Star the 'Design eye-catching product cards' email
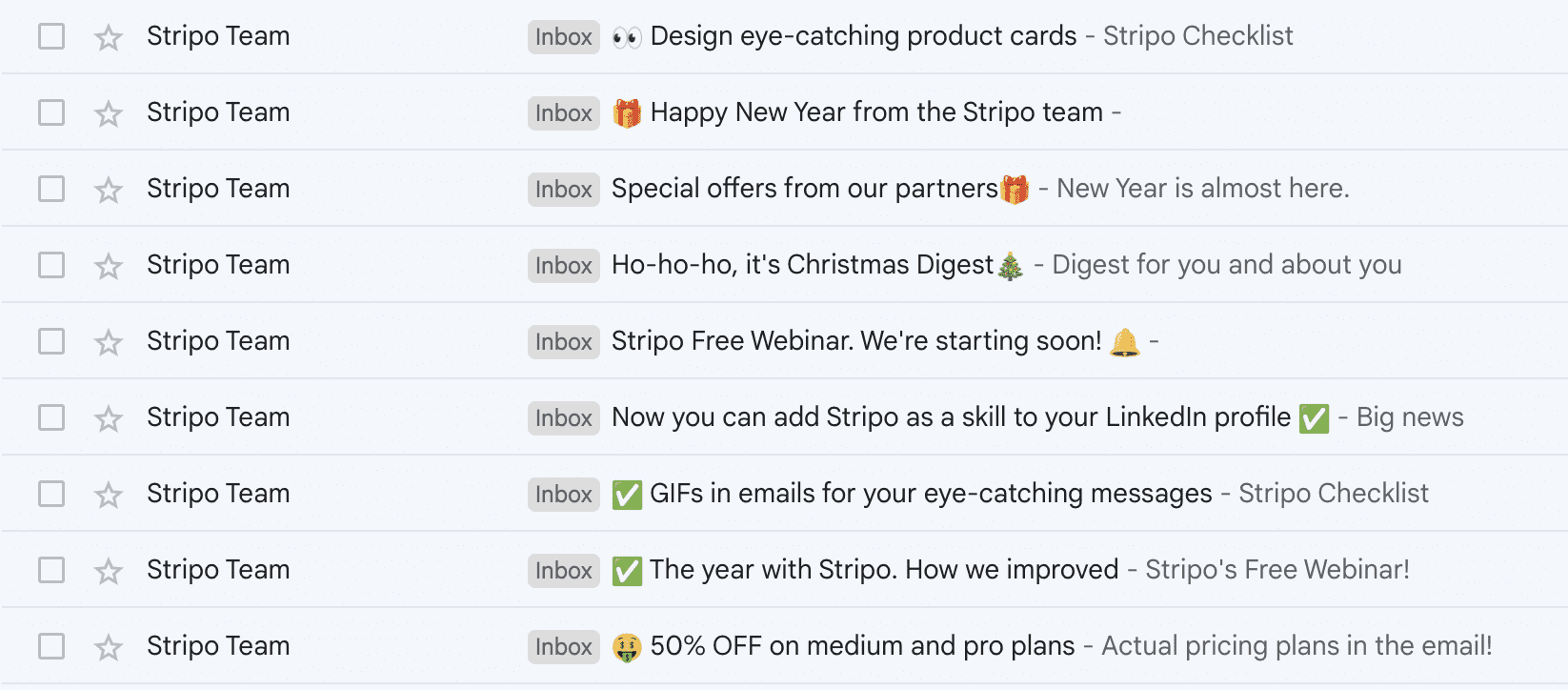The image size is (1568, 690). [109, 37]
